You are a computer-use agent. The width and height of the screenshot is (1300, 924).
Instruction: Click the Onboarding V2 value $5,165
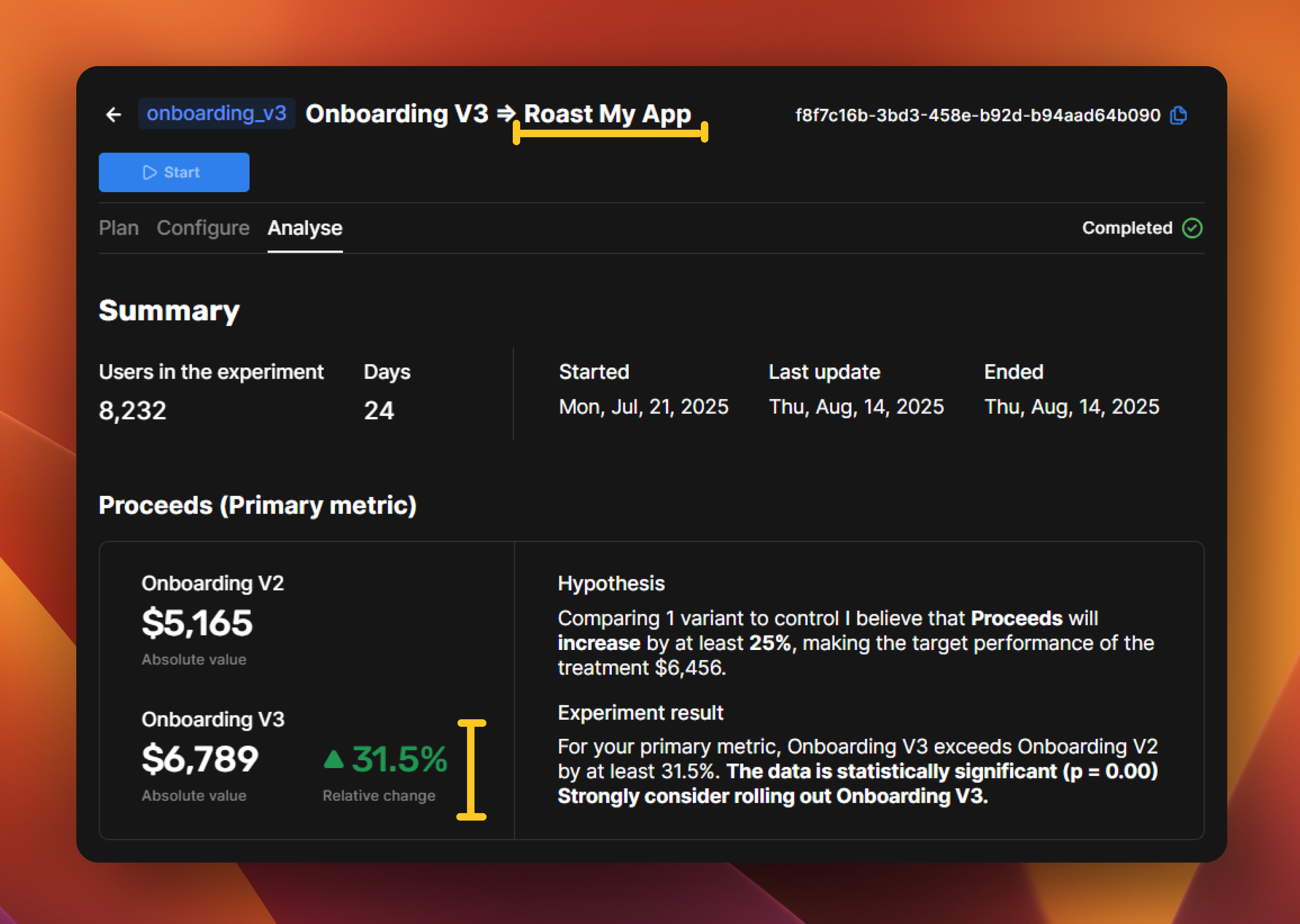click(x=197, y=623)
